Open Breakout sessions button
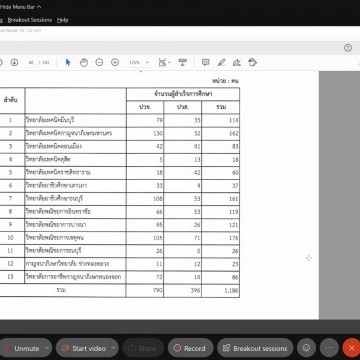The height and width of the screenshot is (360, 360). point(255,348)
